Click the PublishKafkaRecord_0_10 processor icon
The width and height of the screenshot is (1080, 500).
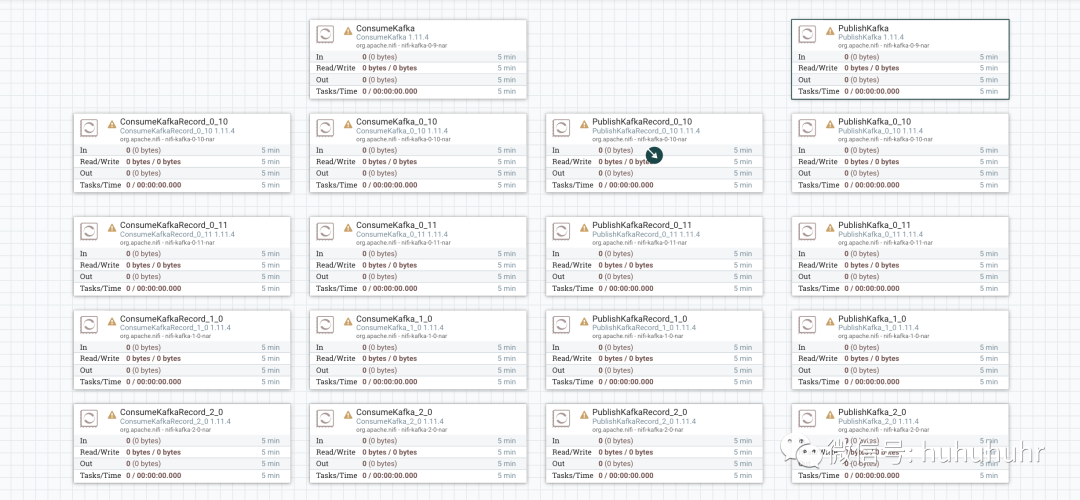pos(561,127)
